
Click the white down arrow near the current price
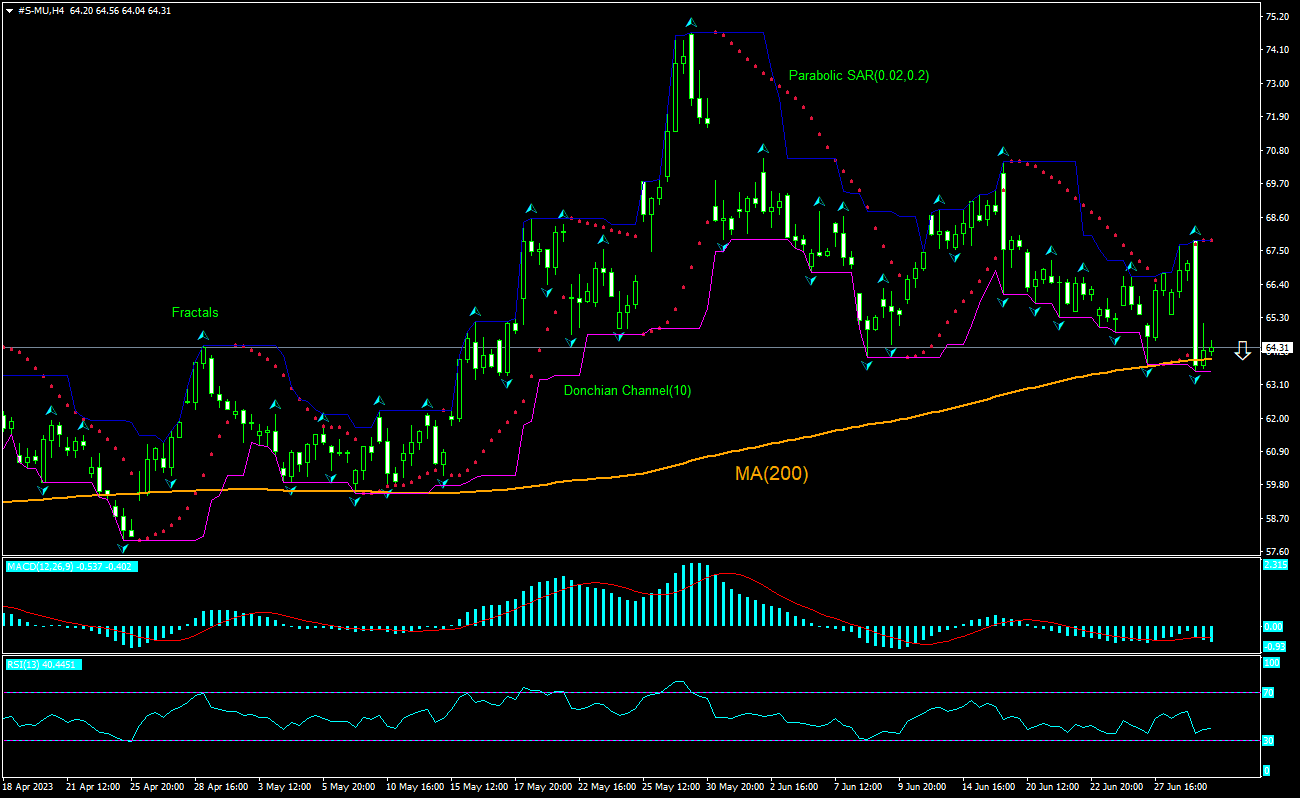1242,350
